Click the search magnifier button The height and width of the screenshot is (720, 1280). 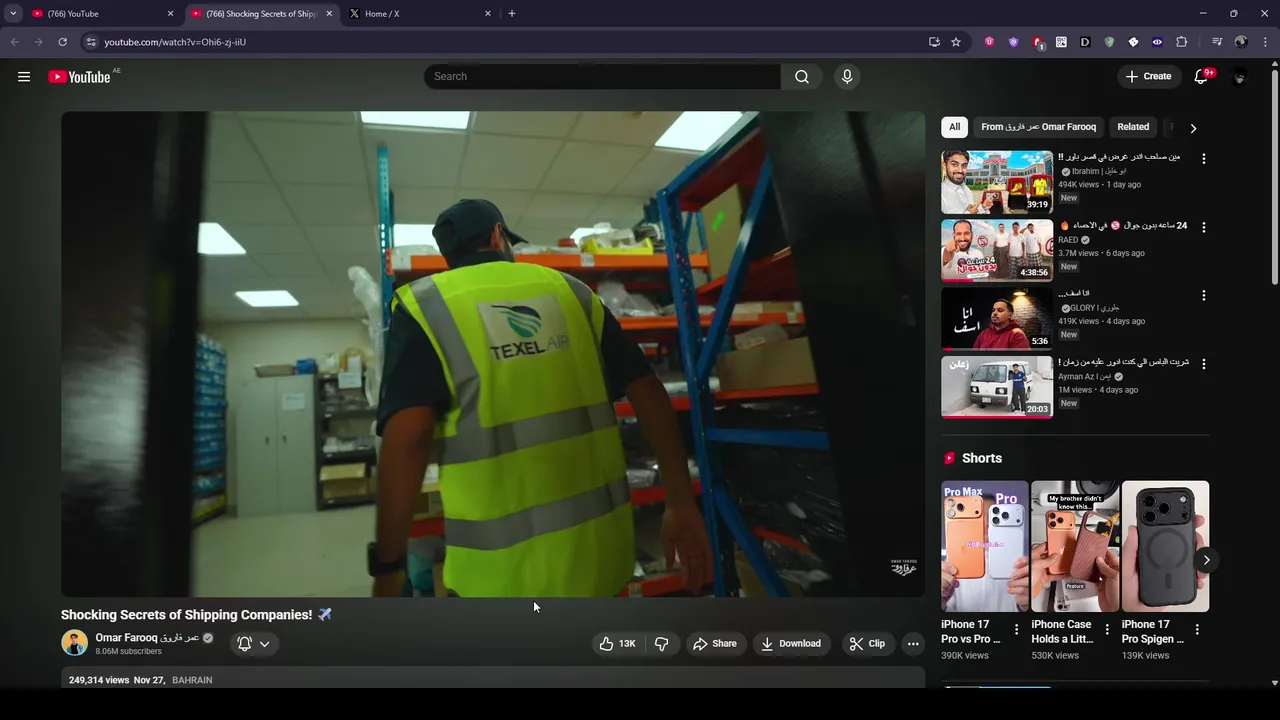click(802, 77)
